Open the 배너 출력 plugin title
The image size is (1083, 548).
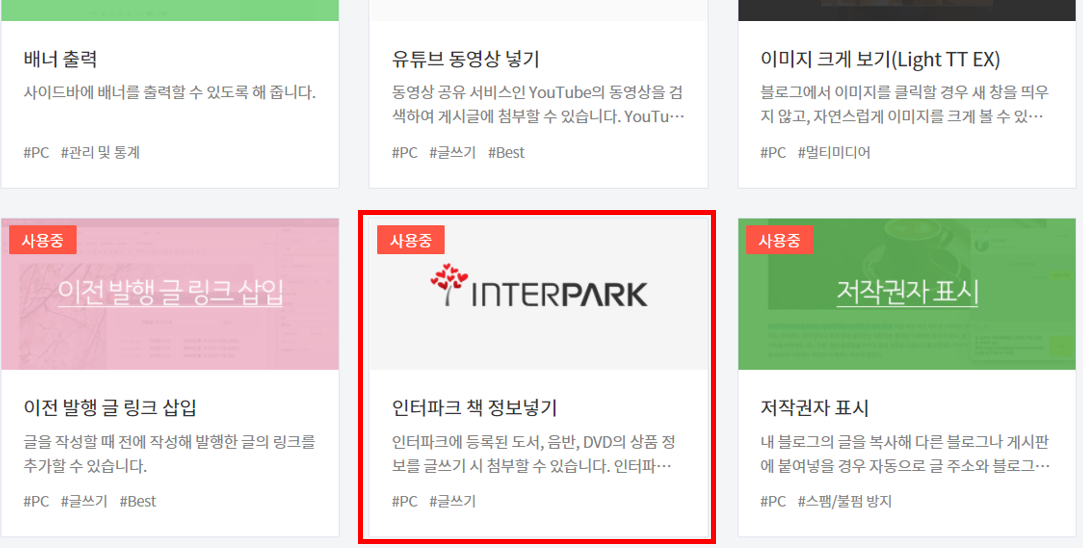60,59
